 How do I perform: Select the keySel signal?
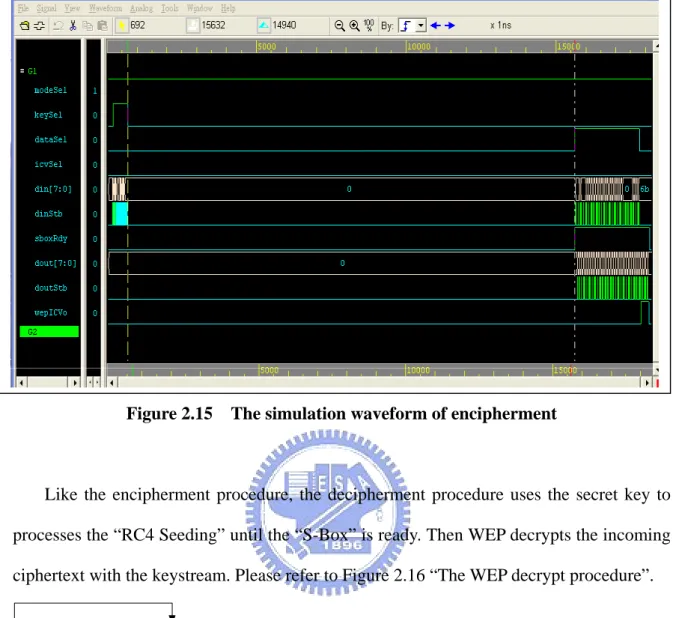pyautogui.click(x=48, y=115)
